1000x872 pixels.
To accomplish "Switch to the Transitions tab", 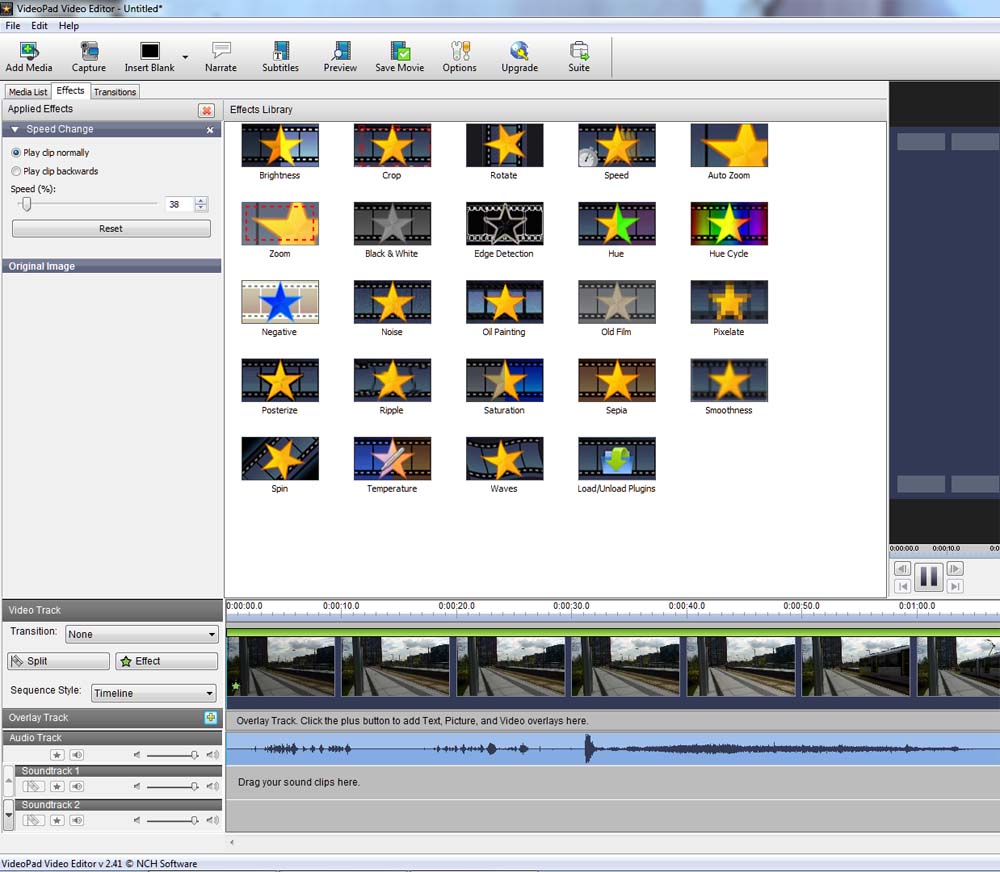I will (x=115, y=92).
